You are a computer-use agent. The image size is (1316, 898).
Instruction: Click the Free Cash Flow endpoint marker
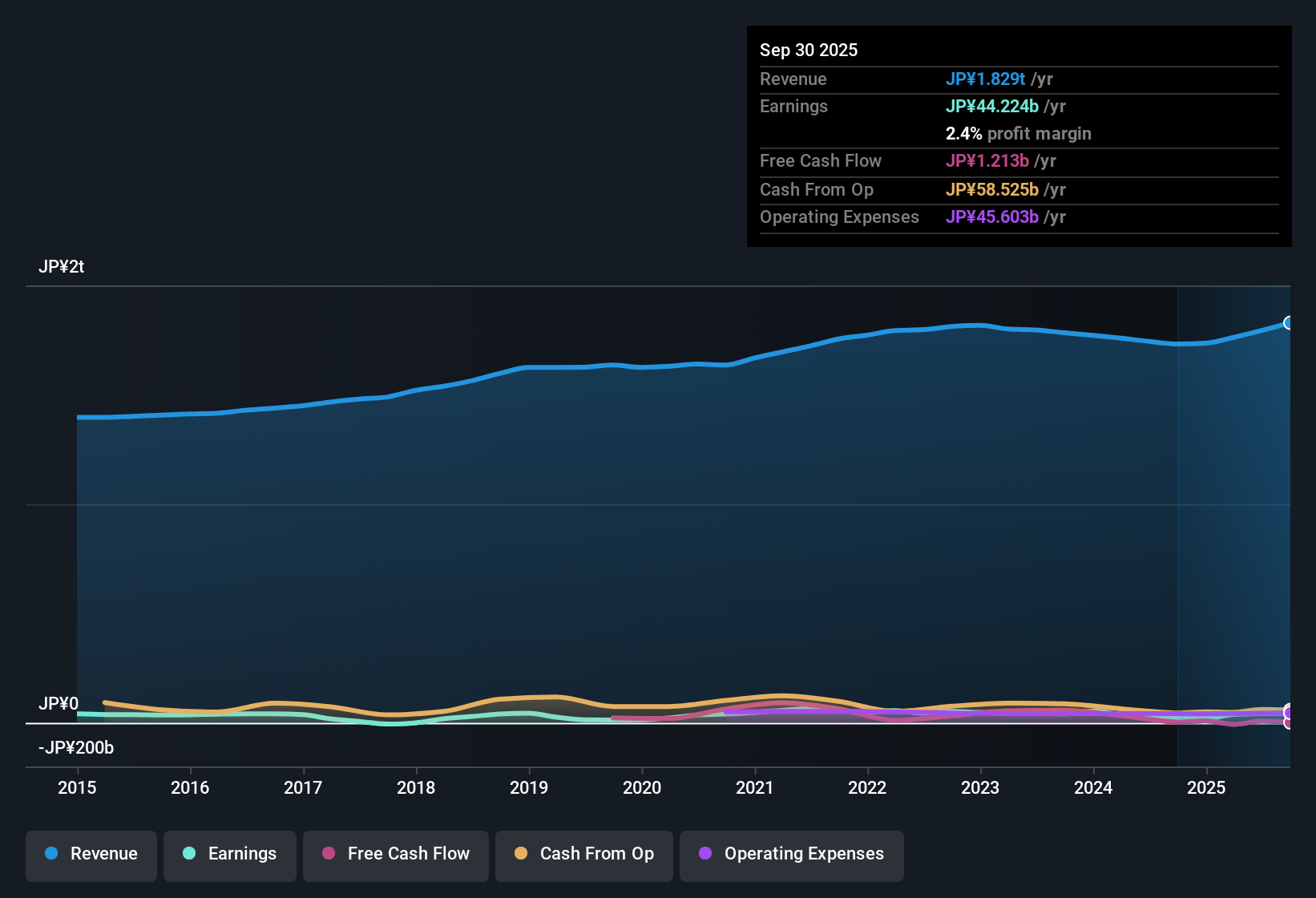tap(1289, 722)
